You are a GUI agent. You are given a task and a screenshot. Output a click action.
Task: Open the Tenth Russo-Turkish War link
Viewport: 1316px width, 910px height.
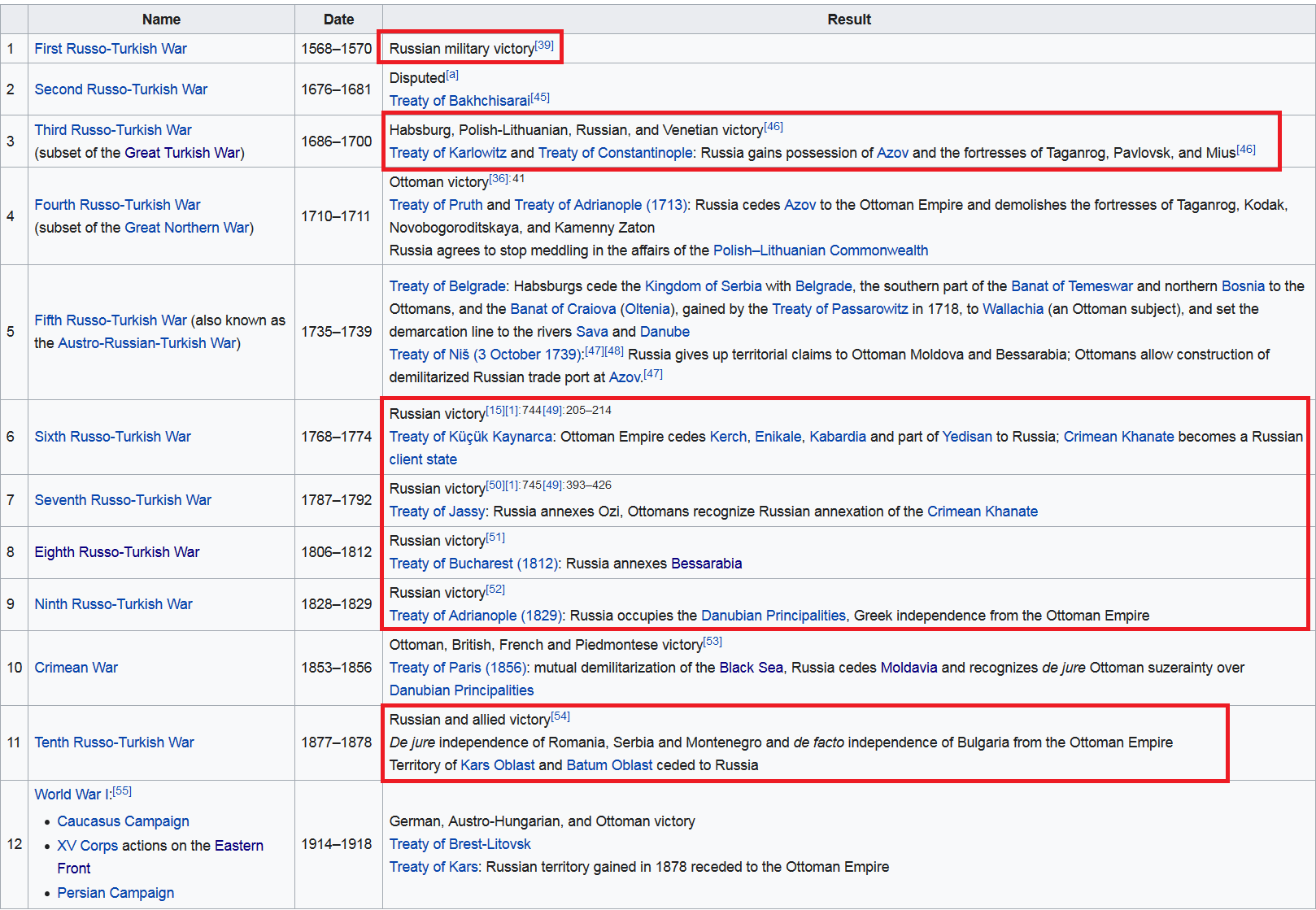coord(115,742)
